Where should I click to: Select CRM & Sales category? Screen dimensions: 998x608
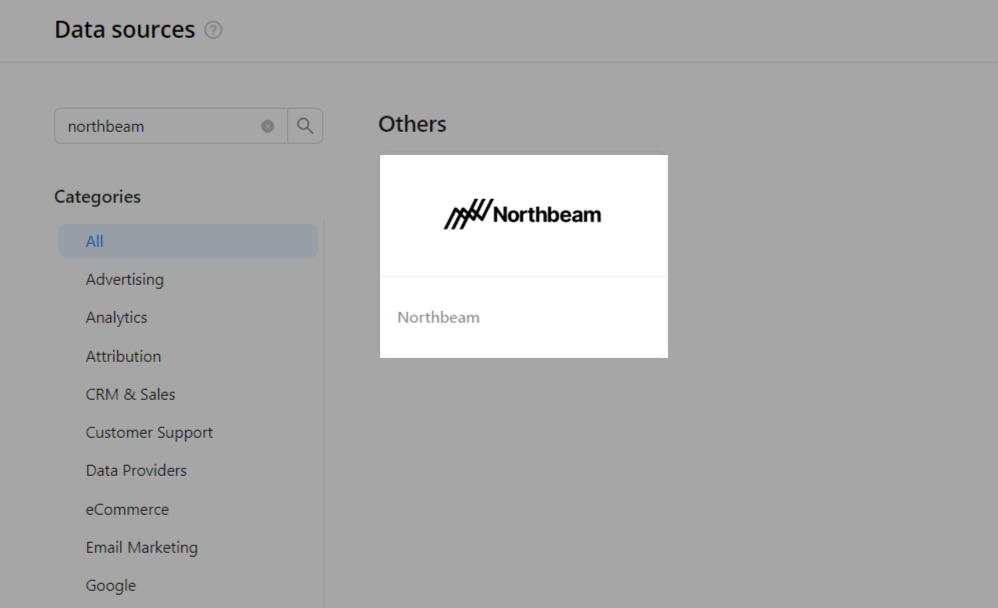click(x=130, y=394)
